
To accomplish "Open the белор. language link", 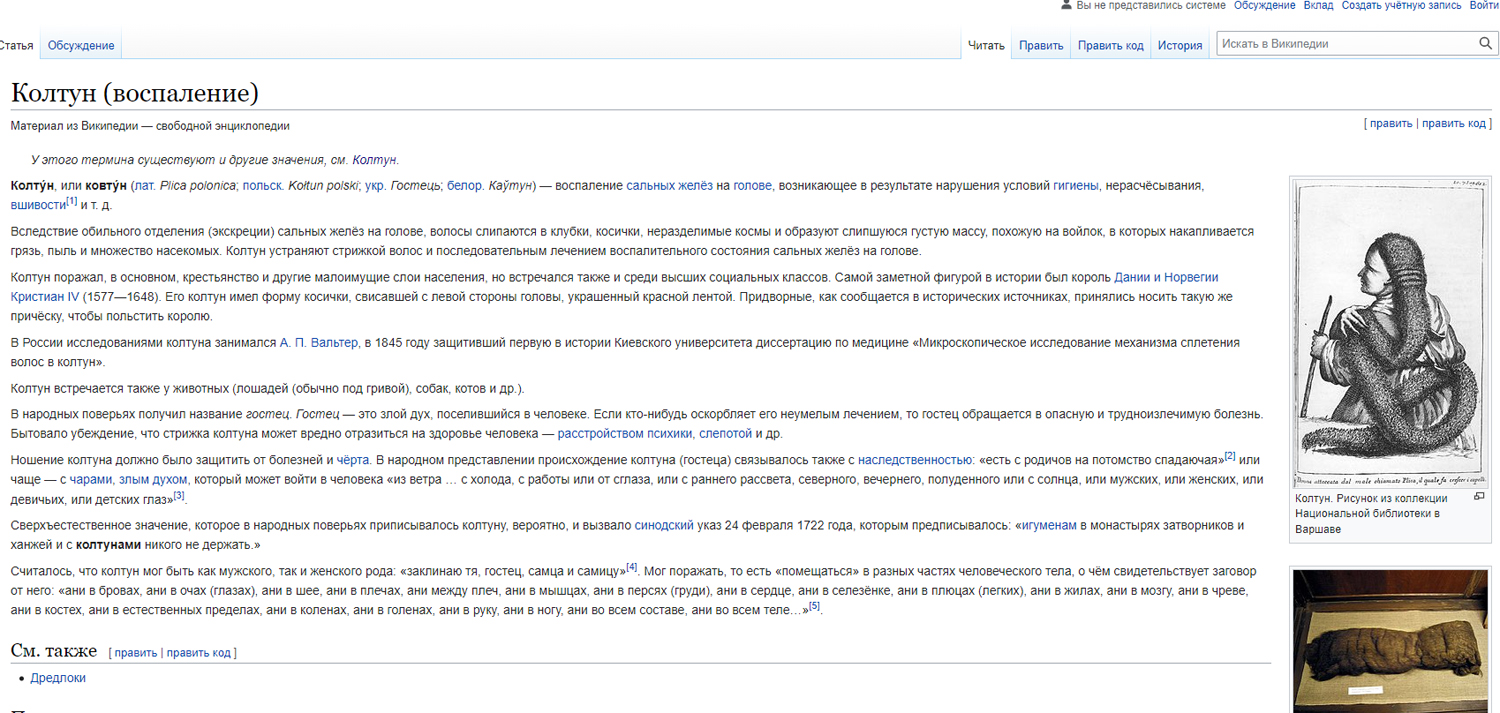I will [465, 186].
